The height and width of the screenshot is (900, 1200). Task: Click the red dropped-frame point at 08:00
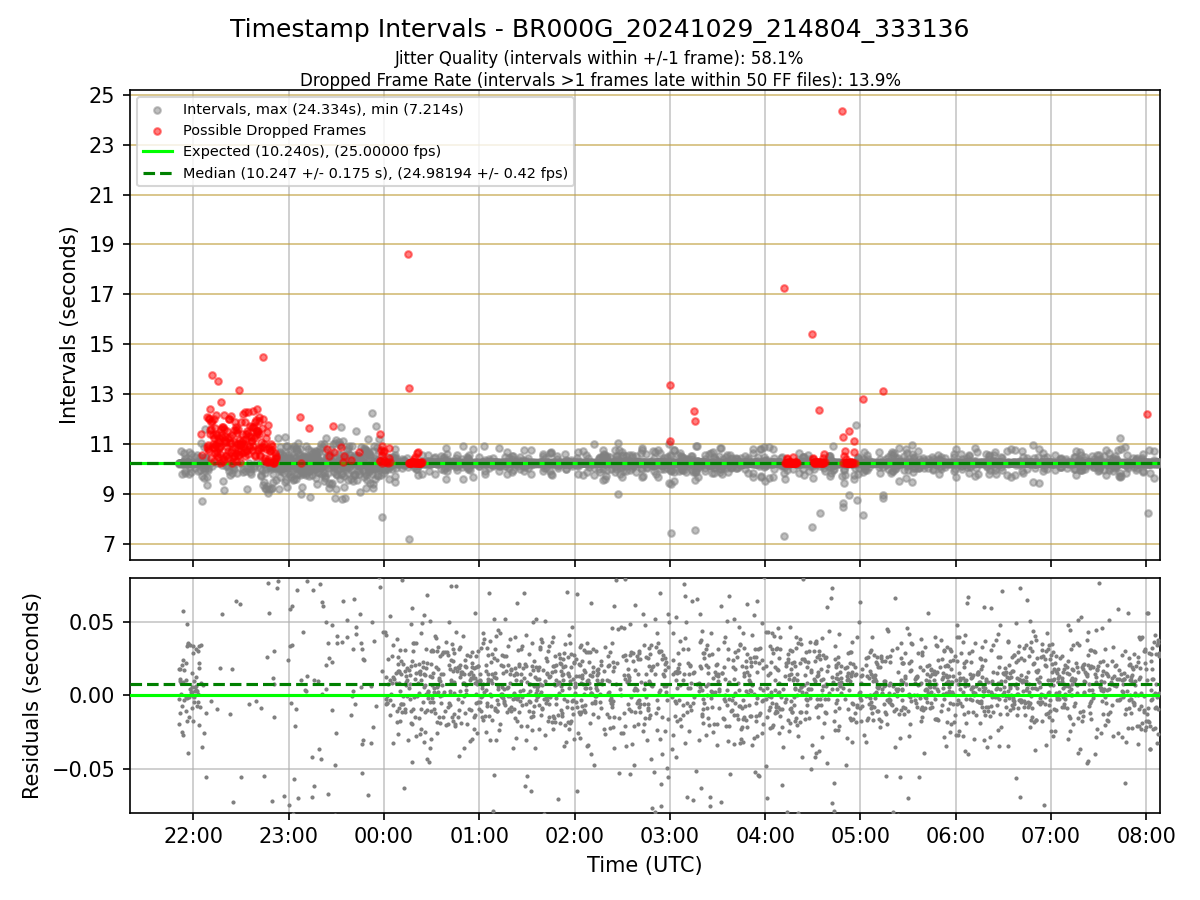coord(1147,414)
